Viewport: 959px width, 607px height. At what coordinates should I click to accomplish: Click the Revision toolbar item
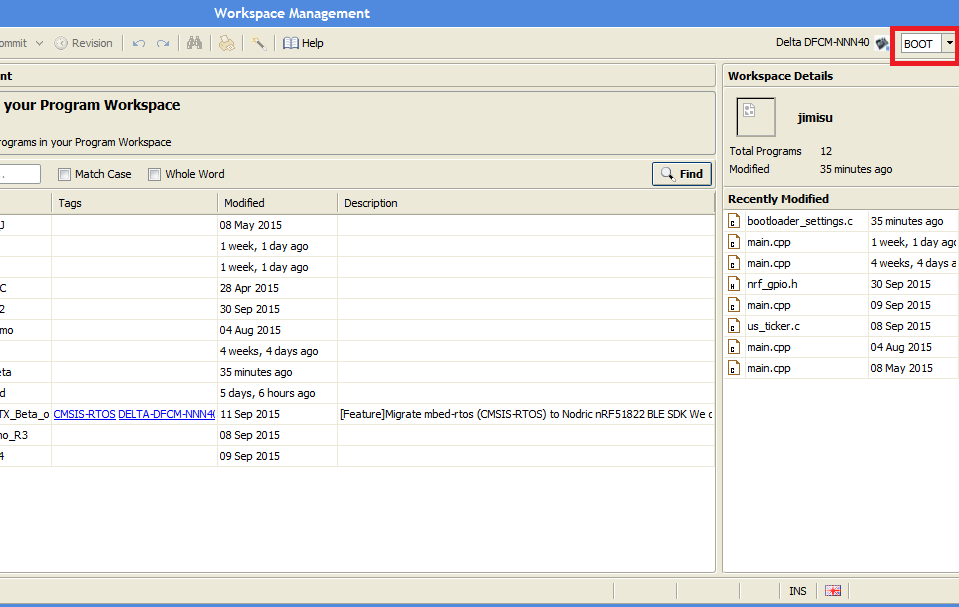(x=84, y=43)
